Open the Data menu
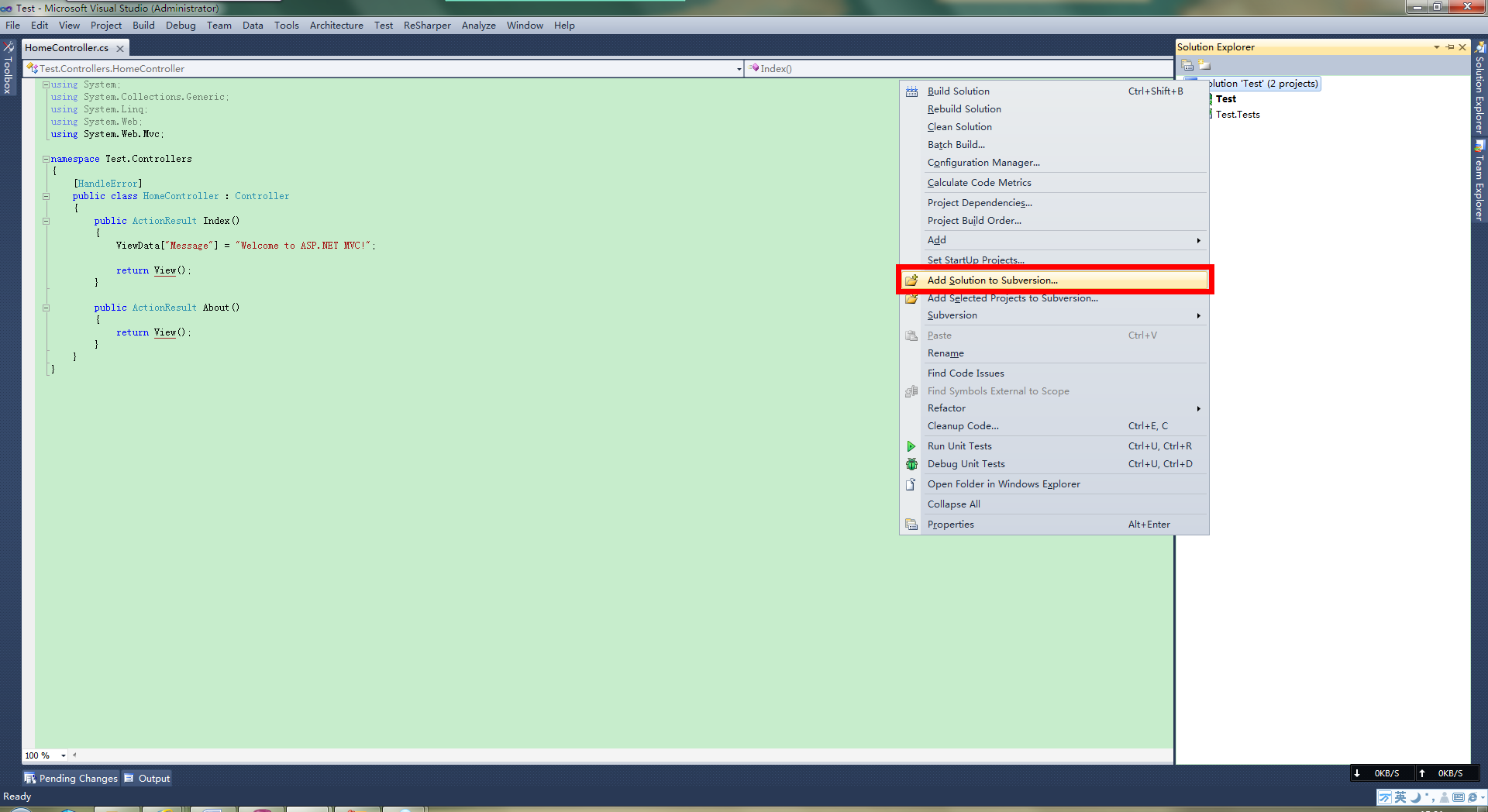 [253, 26]
